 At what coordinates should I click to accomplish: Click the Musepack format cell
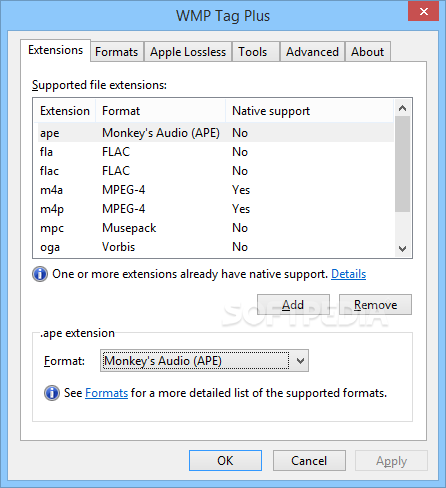129,228
